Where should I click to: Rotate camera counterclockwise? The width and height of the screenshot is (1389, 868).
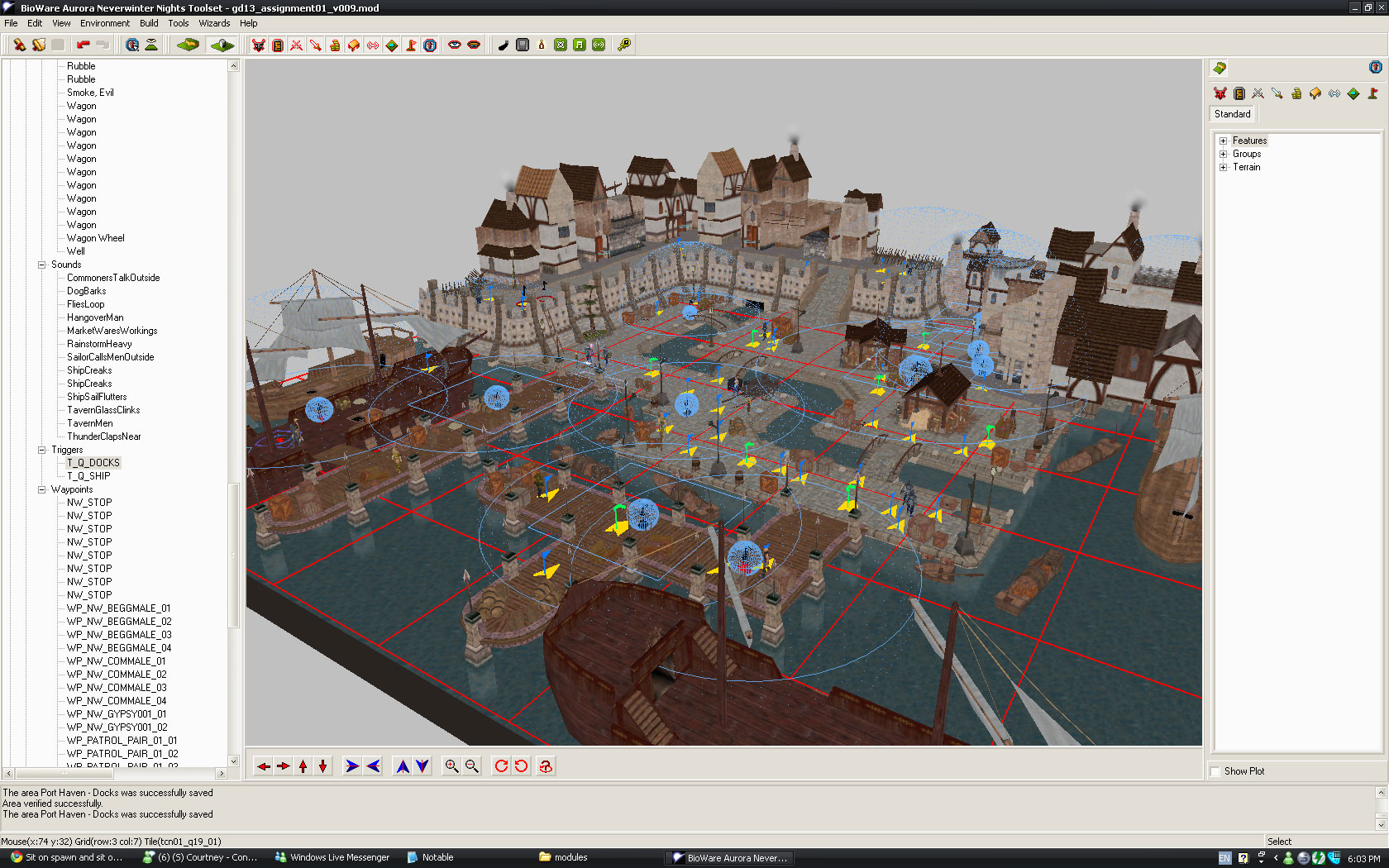pos(521,766)
